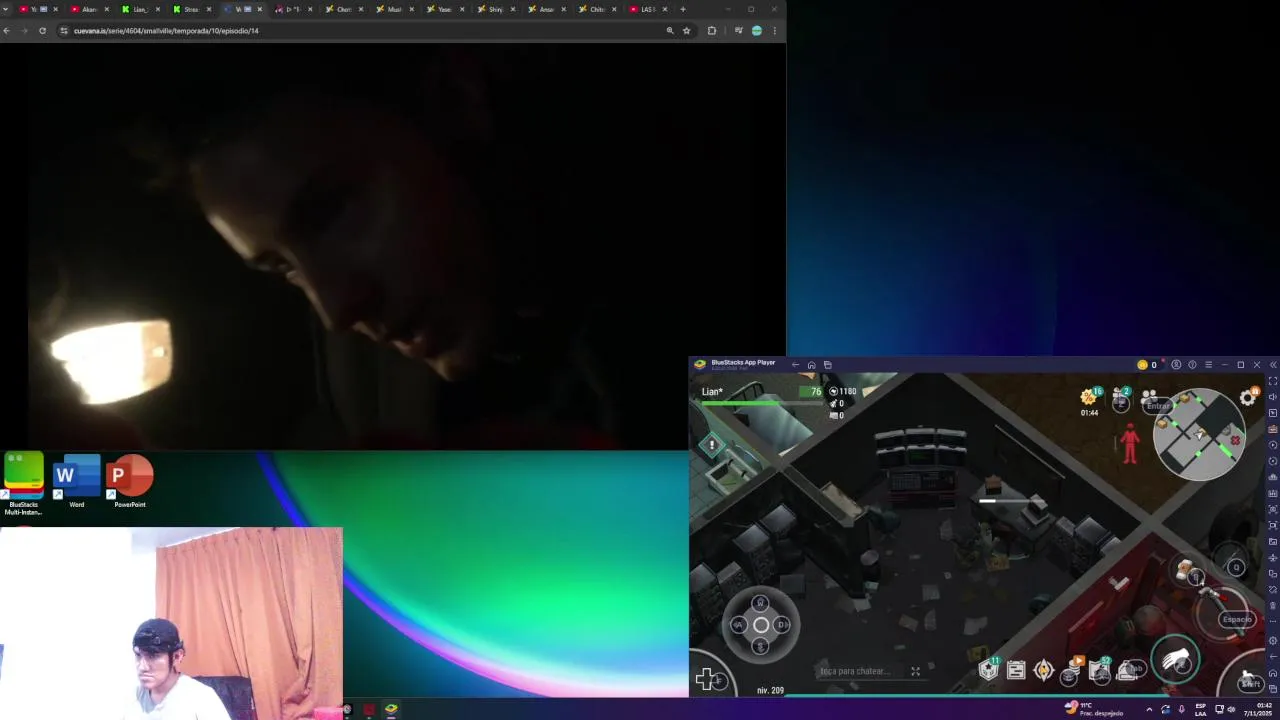Reload the page in Chrome
Image resolution: width=1280 pixels, height=720 pixels.
tap(42, 31)
